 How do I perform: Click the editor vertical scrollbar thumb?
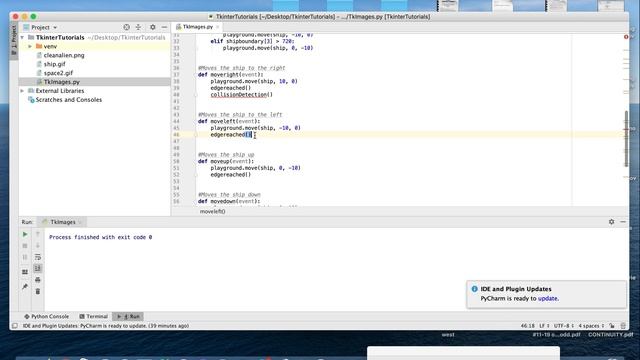626,139
